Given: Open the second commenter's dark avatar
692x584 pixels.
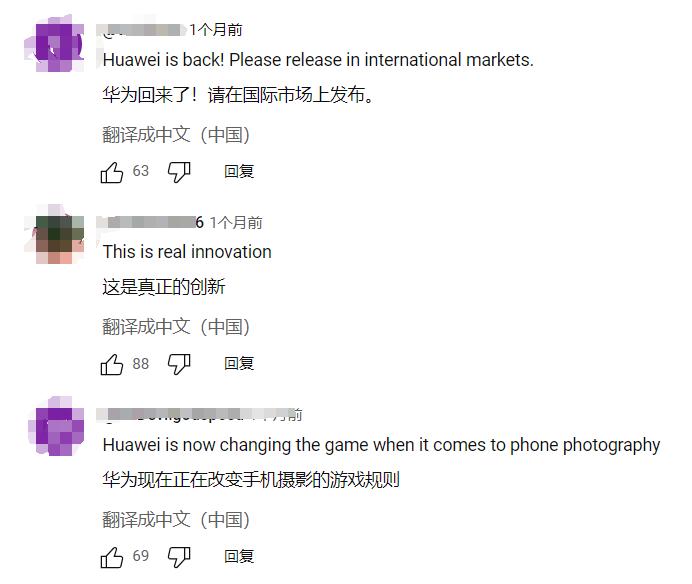Looking at the screenshot, I should coord(54,235).
